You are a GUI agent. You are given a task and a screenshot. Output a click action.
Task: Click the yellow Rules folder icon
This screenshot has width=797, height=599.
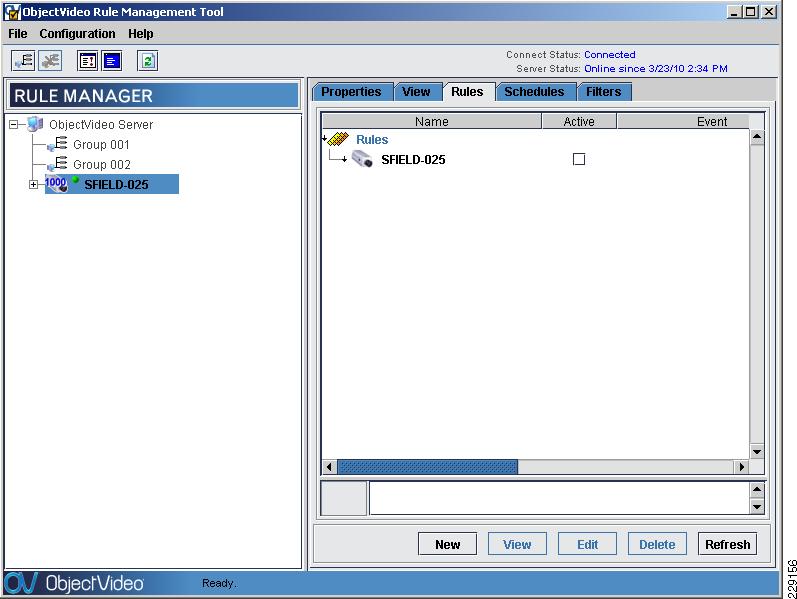338,139
